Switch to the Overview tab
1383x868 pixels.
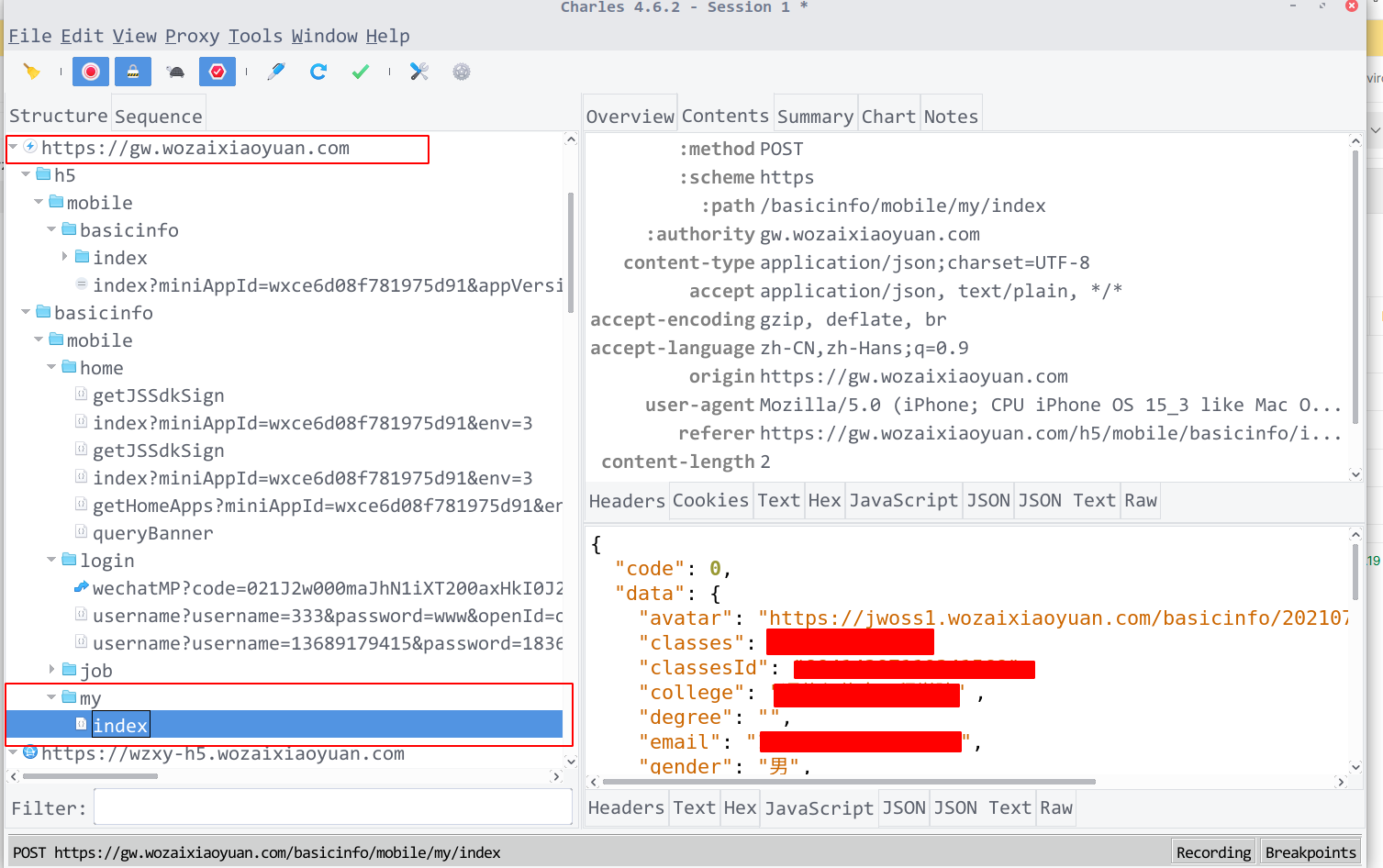[x=630, y=116]
